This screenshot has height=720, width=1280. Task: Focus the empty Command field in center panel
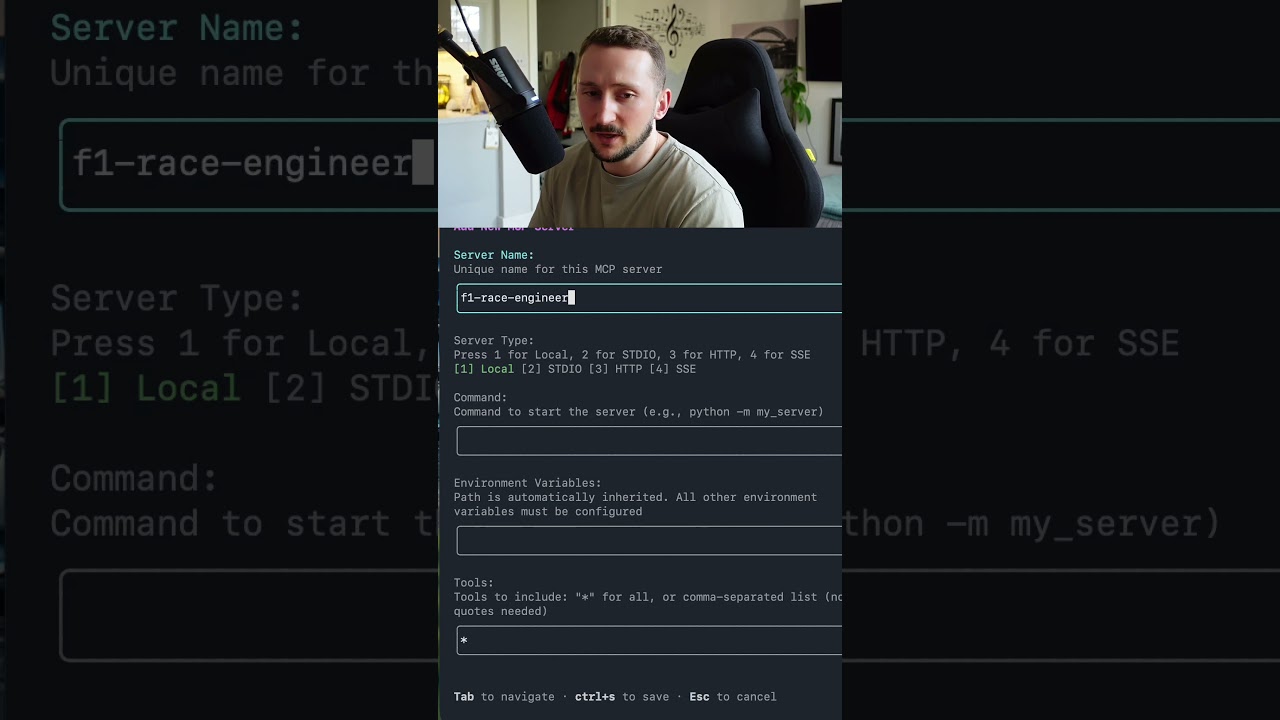648,441
